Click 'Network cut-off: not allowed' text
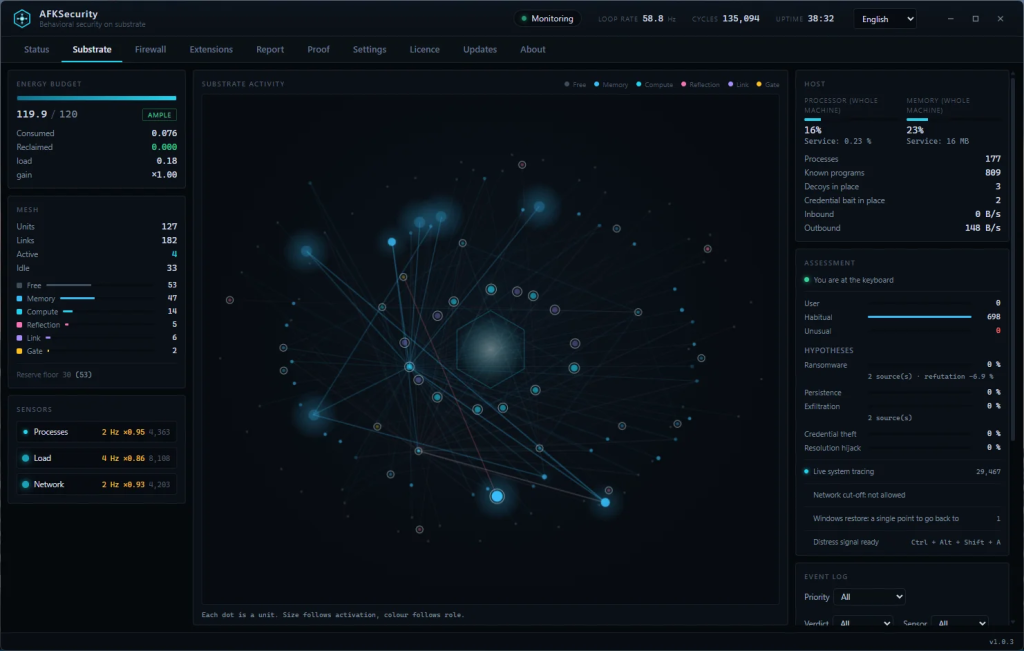 859,495
